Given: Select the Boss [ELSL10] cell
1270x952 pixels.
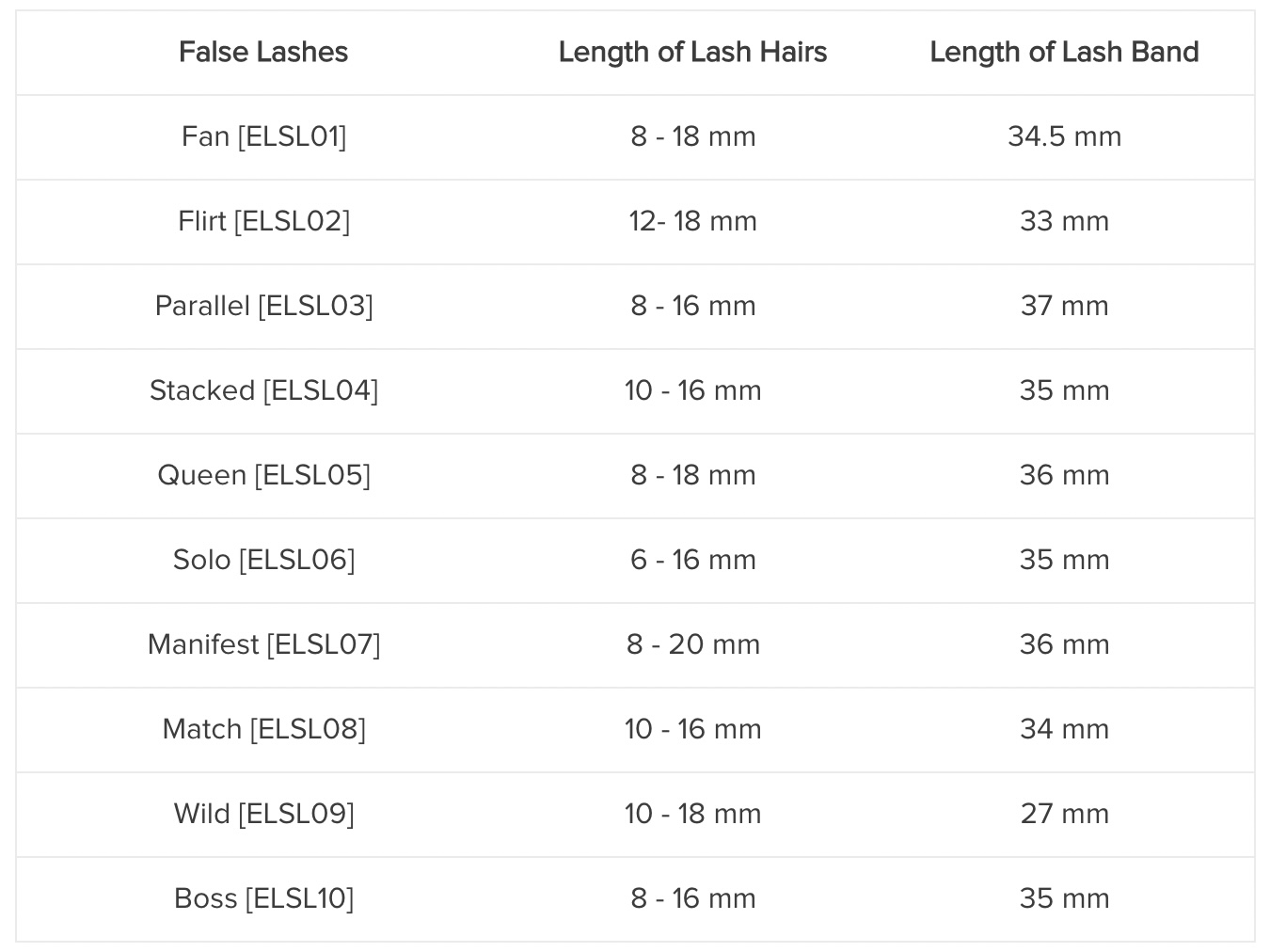Looking at the screenshot, I should point(263,899).
